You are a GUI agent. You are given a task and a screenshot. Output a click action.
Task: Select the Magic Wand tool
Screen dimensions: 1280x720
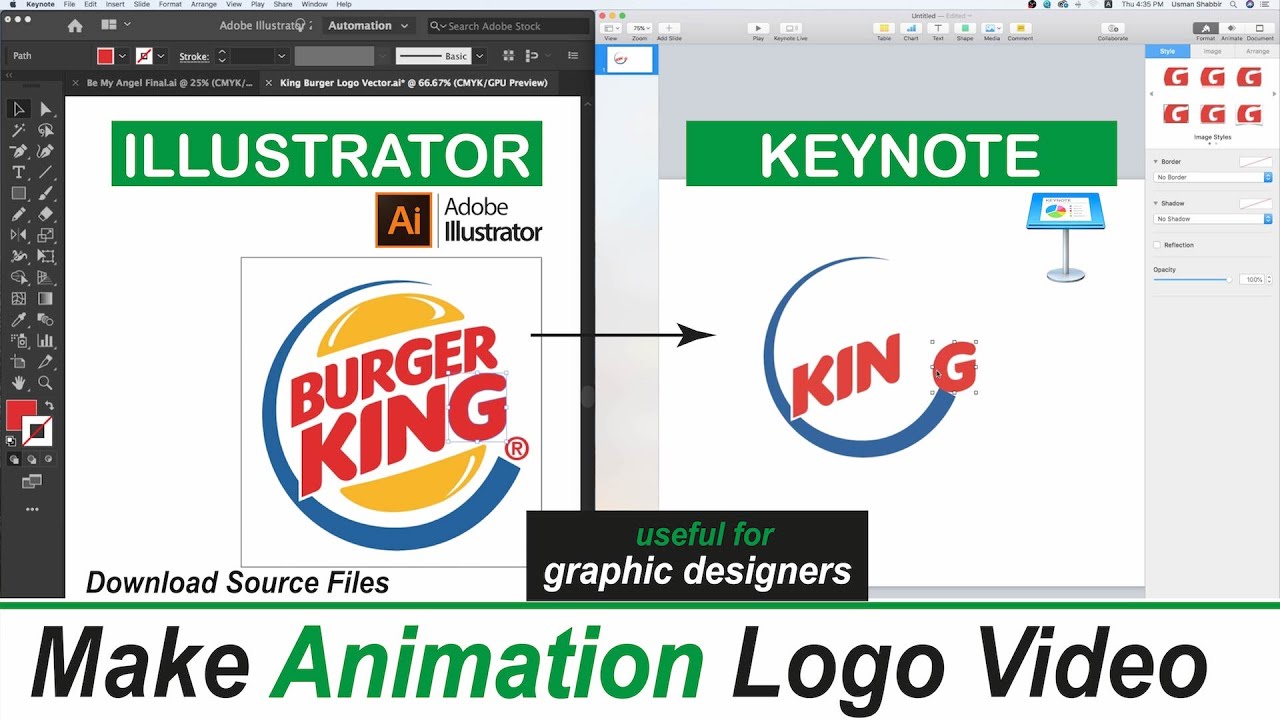(18, 130)
